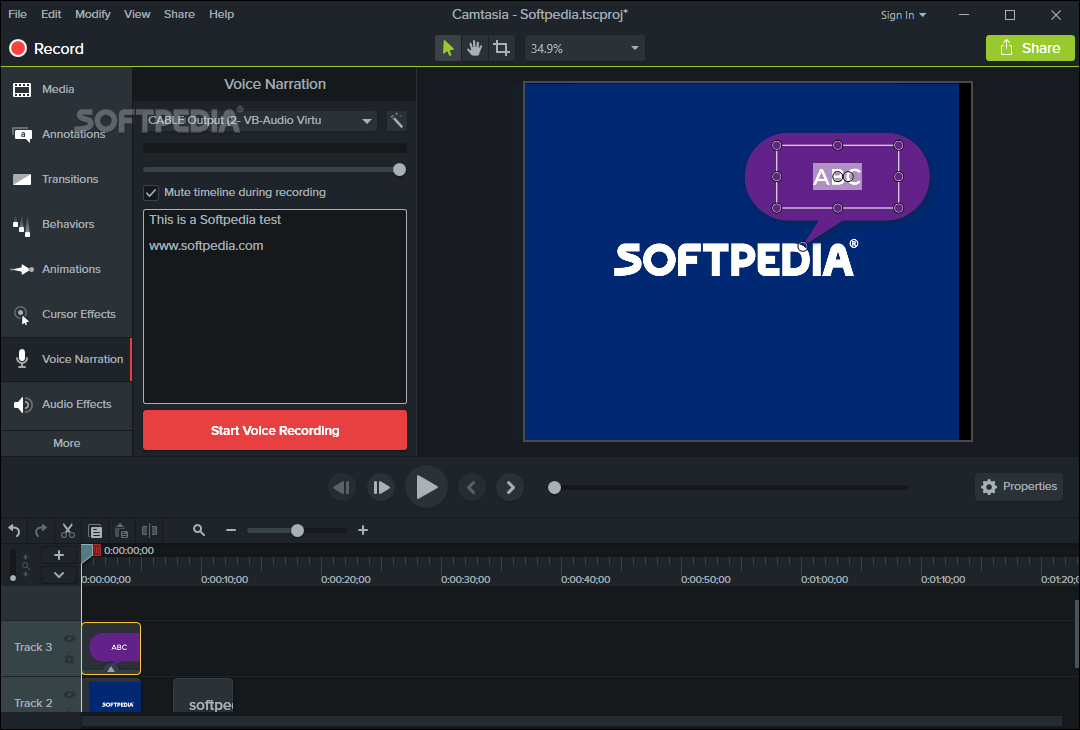This screenshot has width=1080, height=730.
Task: Select the Track 3 label
Action: click(x=33, y=647)
